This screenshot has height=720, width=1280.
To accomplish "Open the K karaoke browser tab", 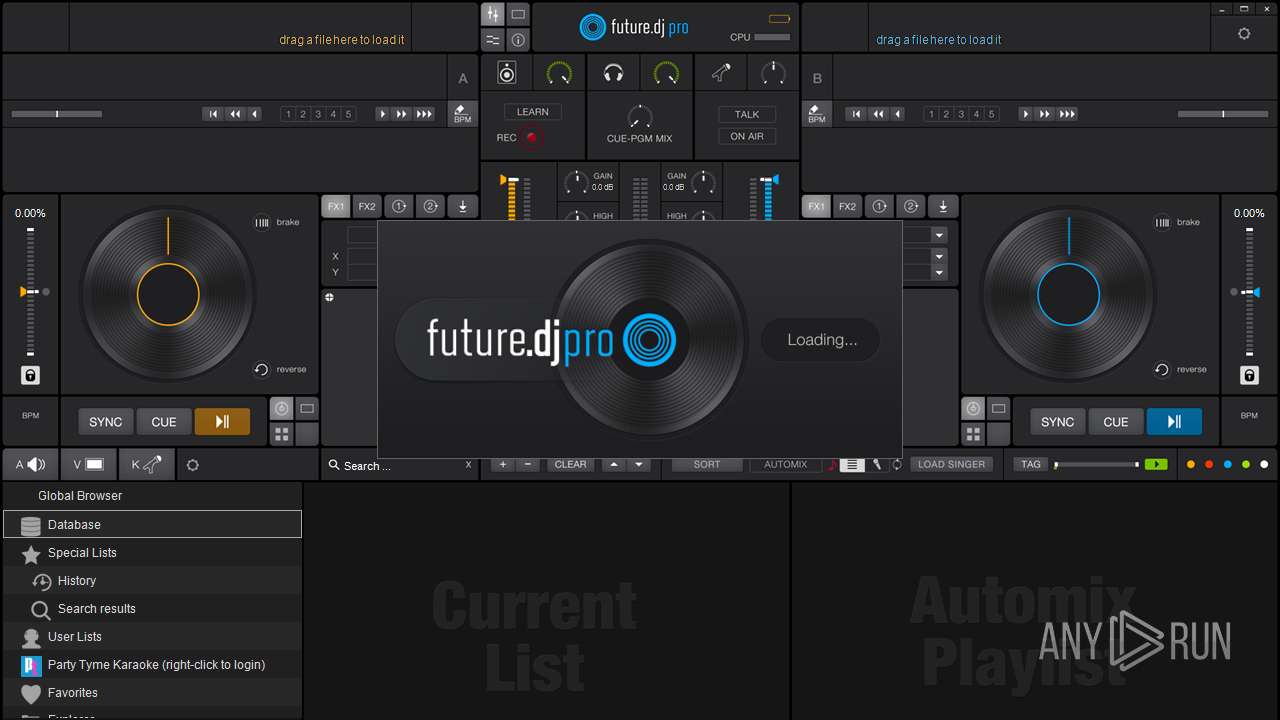I will click(x=146, y=464).
